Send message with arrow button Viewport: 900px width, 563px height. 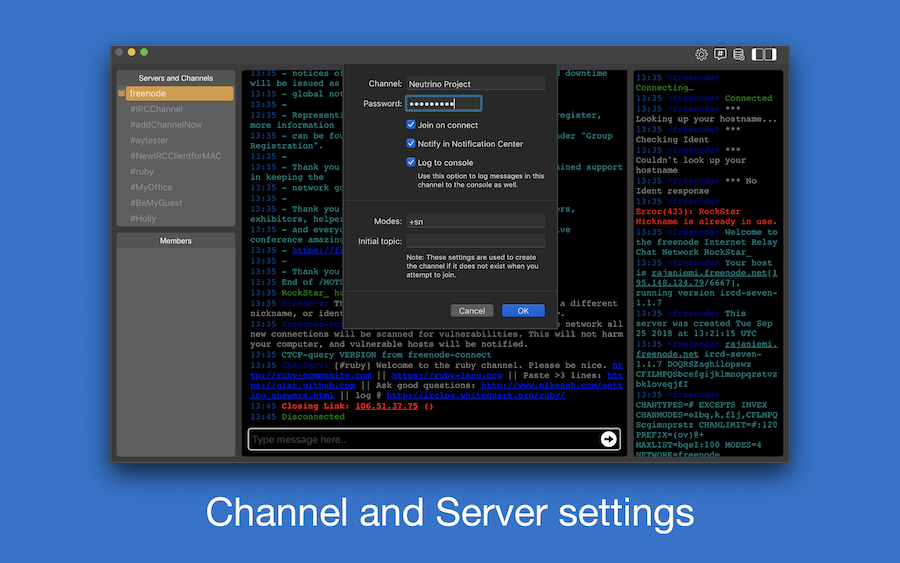608,439
